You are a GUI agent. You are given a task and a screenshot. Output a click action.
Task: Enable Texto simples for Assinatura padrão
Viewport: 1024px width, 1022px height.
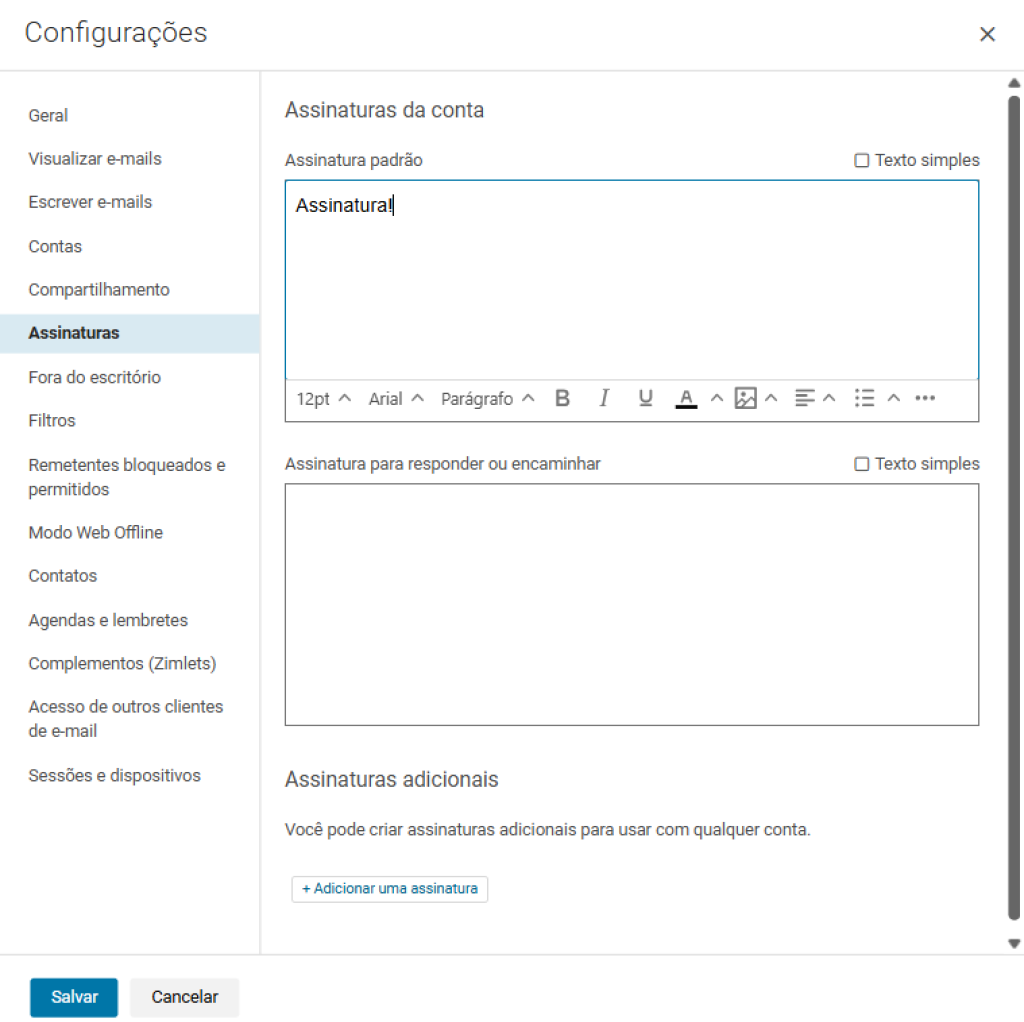tap(862, 161)
